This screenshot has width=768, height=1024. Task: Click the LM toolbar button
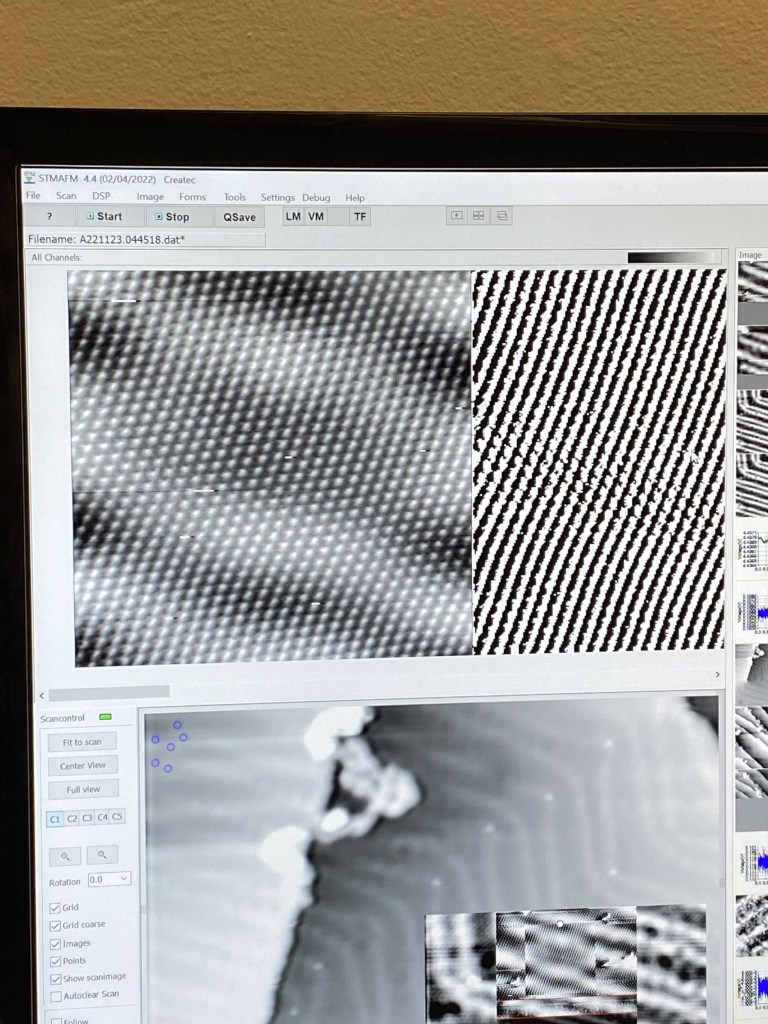tap(293, 216)
